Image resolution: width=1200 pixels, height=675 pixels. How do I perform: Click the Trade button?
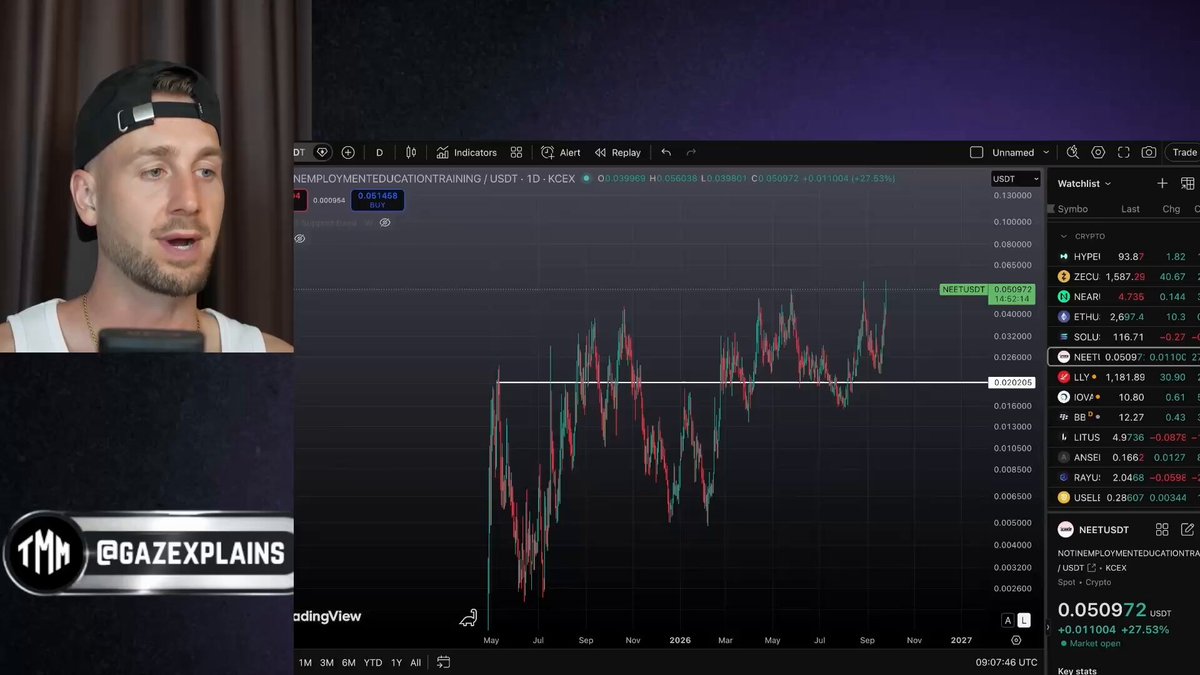pyautogui.click(x=1185, y=153)
